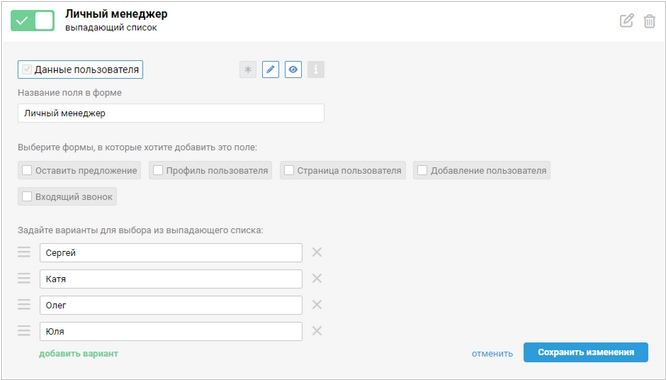Click the info icon button
The image size is (666, 380).
pos(316,70)
